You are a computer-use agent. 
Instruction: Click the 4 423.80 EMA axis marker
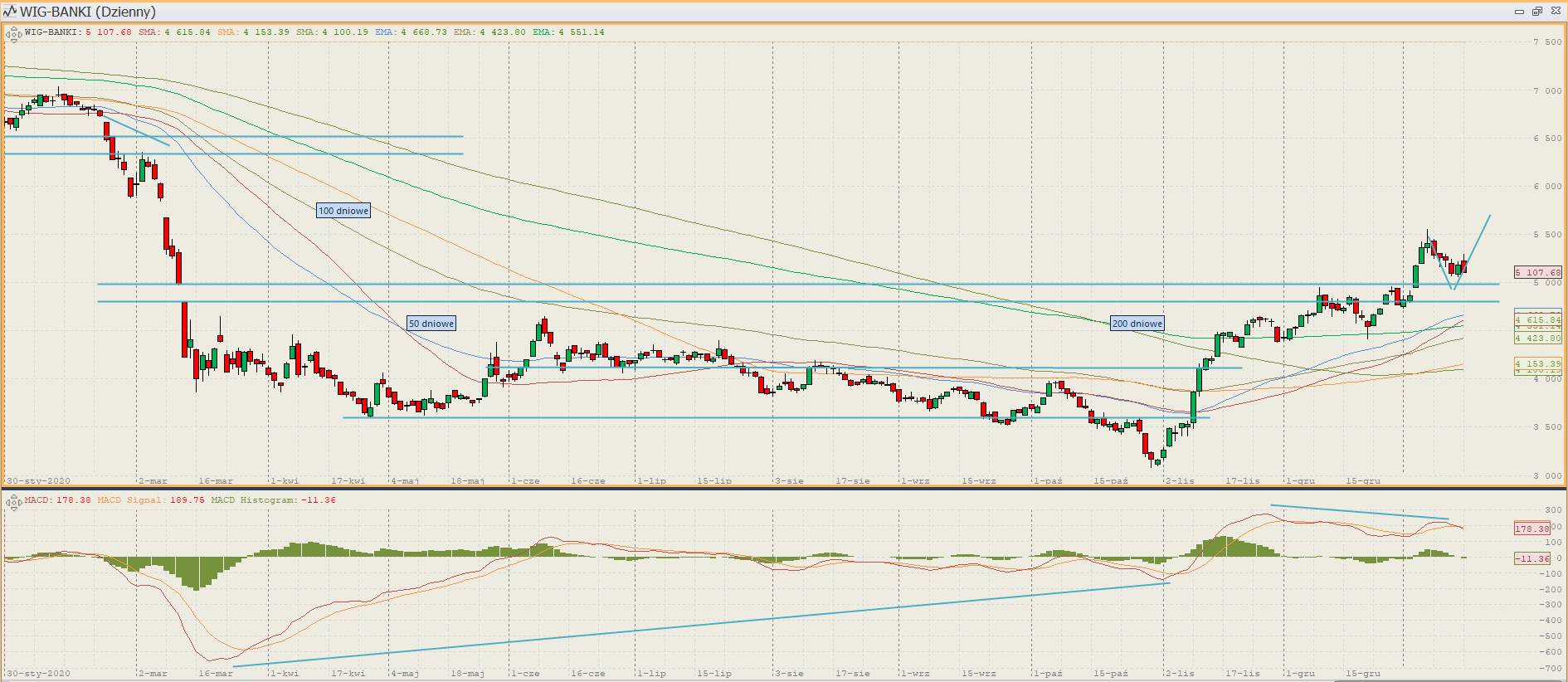pos(1537,338)
